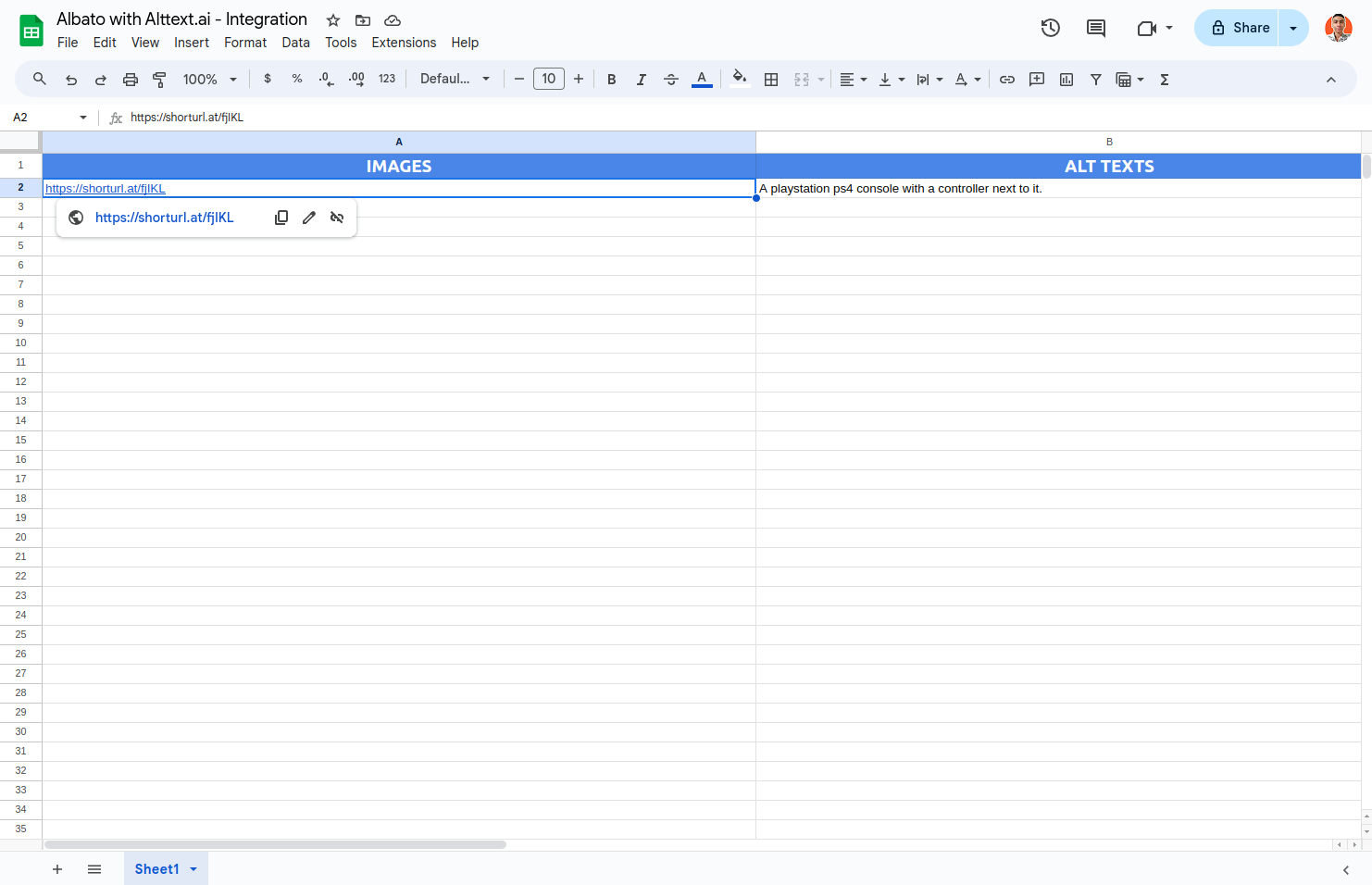Open the name box dropdown arrow

[83, 118]
